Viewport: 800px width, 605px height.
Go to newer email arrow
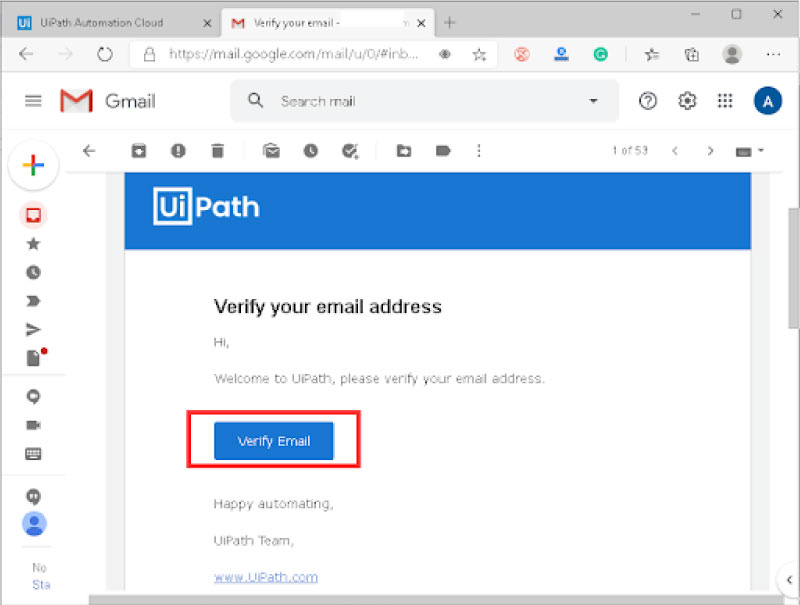tap(675, 151)
